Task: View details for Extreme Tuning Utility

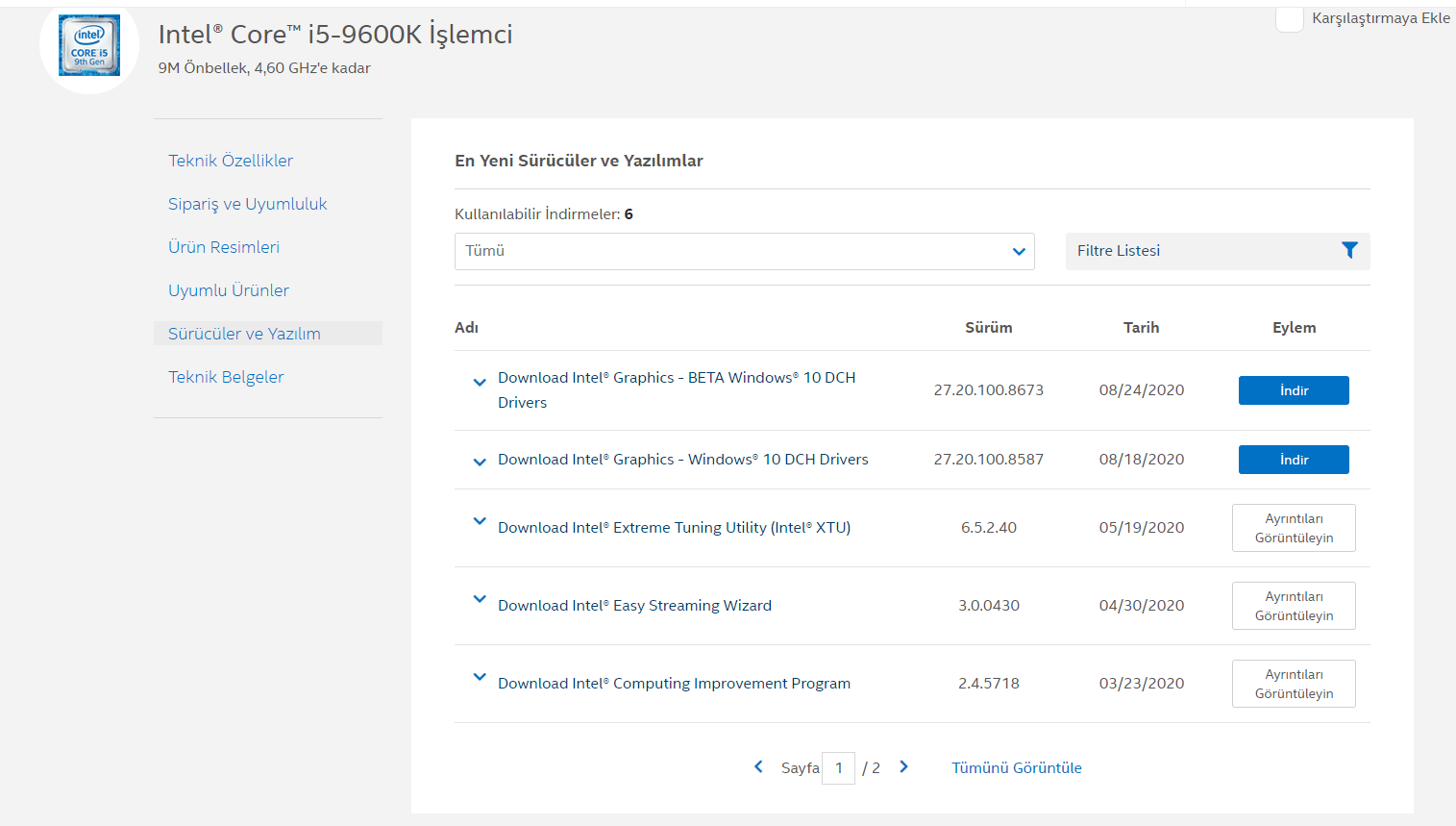Action: (x=1294, y=528)
